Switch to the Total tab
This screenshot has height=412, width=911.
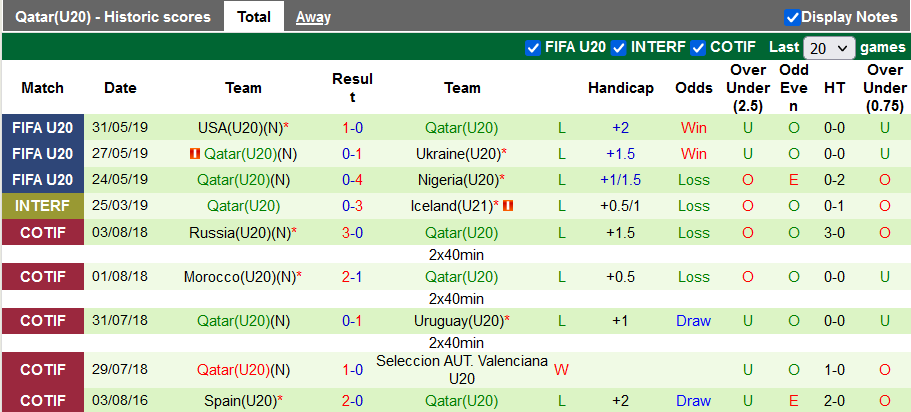pos(254,17)
